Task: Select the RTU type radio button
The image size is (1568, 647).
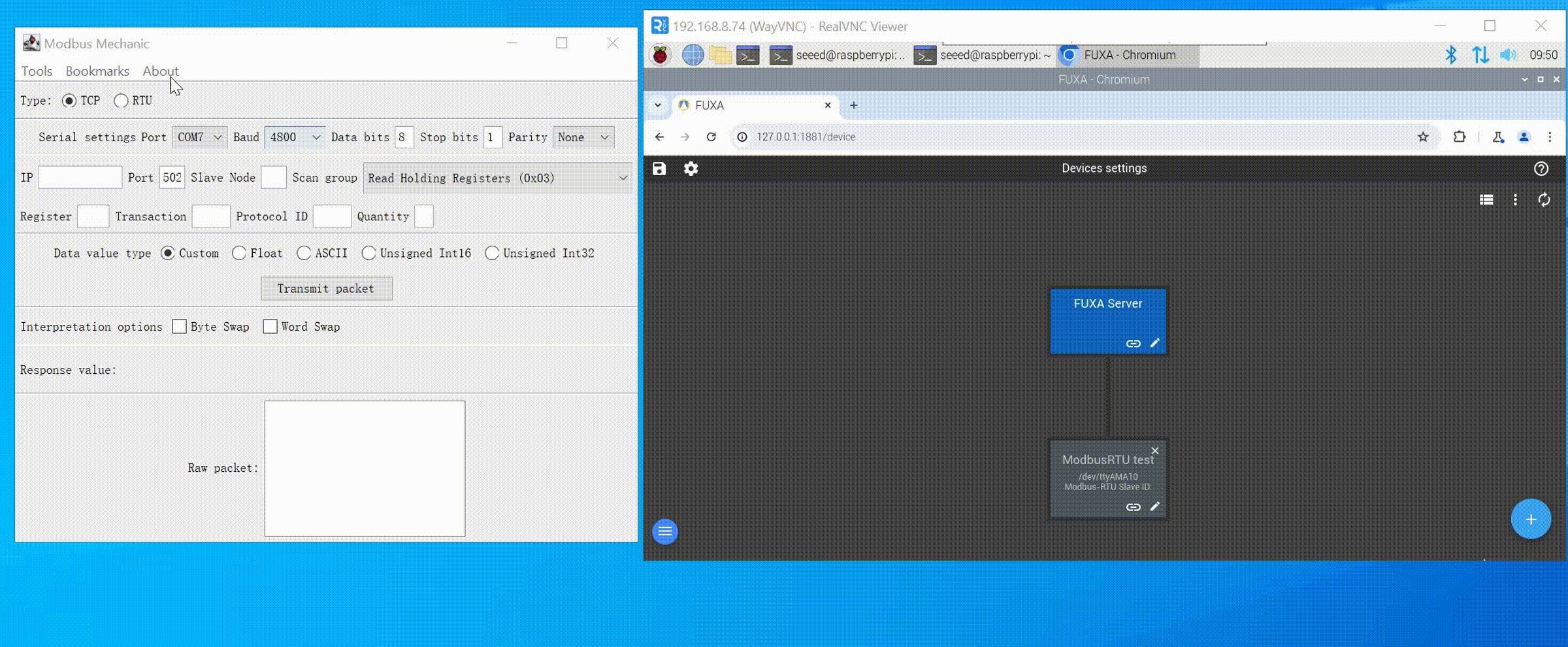Action: [121, 101]
